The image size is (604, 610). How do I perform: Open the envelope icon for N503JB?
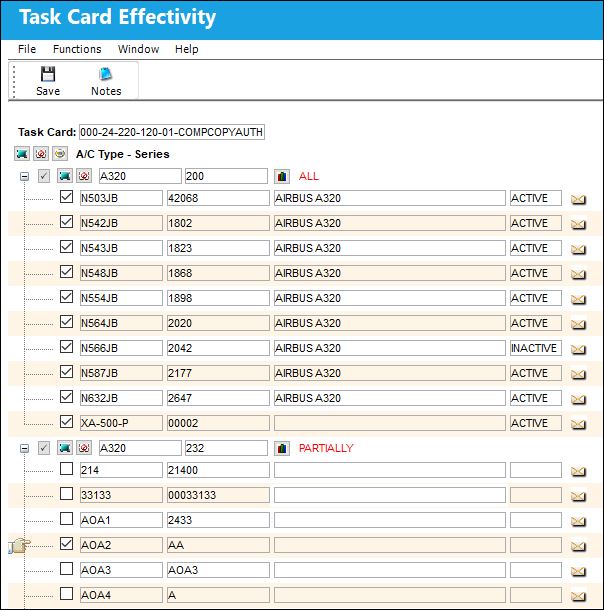578,200
